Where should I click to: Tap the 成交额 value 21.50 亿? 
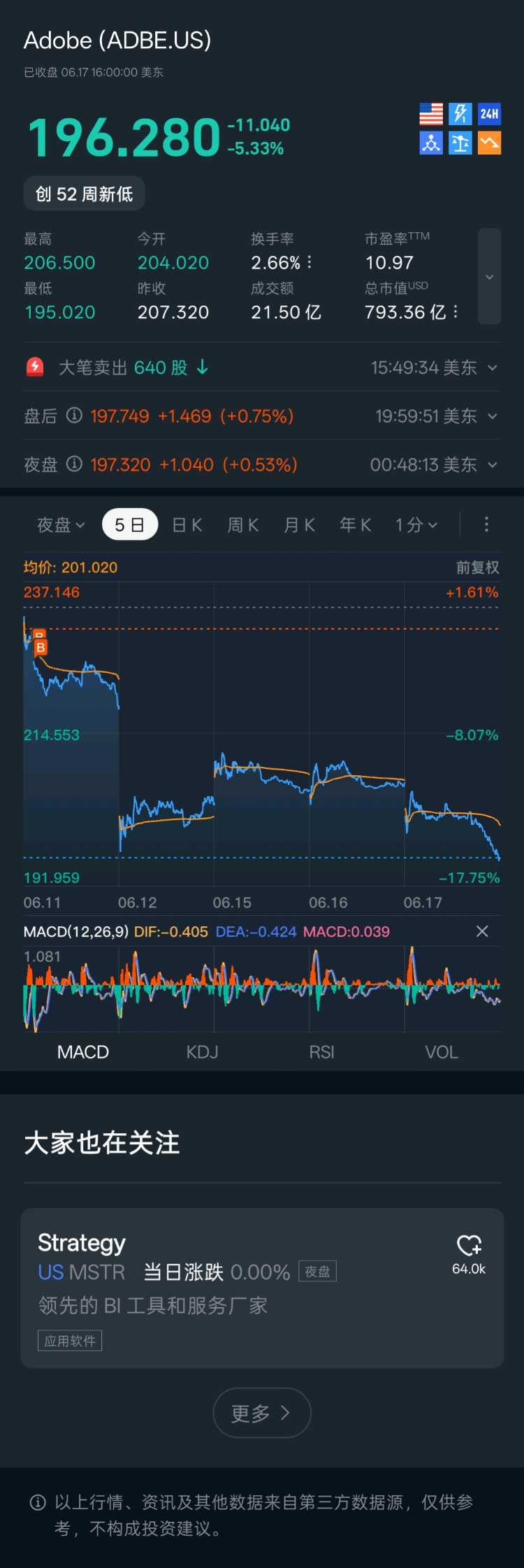click(x=286, y=312)
